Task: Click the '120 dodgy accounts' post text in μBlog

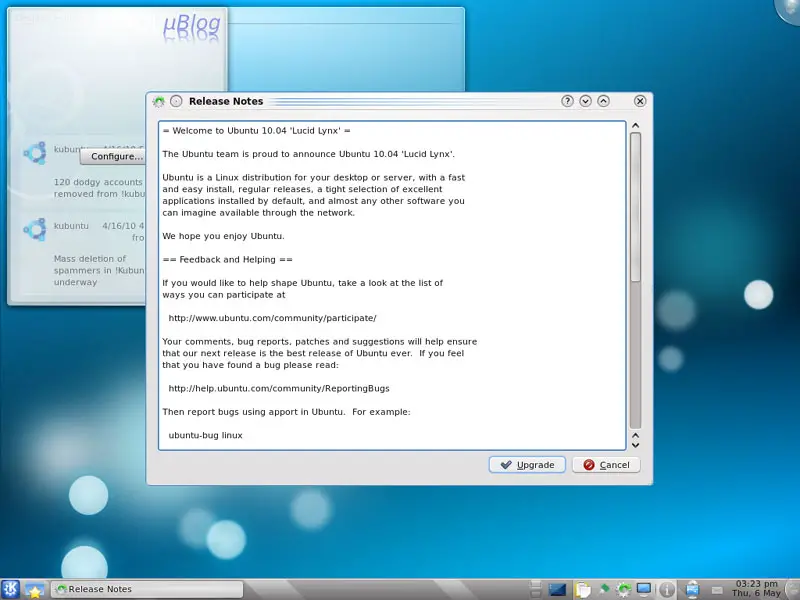Action: coord(98,182)
